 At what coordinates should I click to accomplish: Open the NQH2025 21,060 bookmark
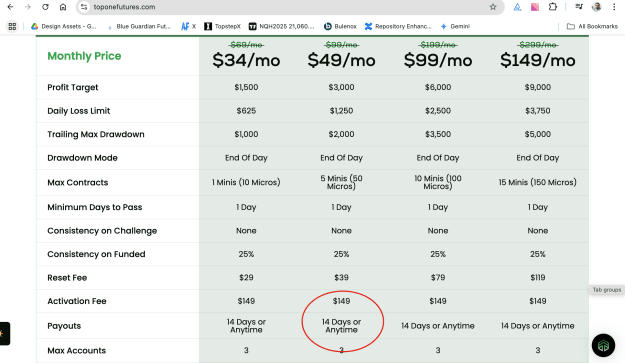(x=281, y=26)
